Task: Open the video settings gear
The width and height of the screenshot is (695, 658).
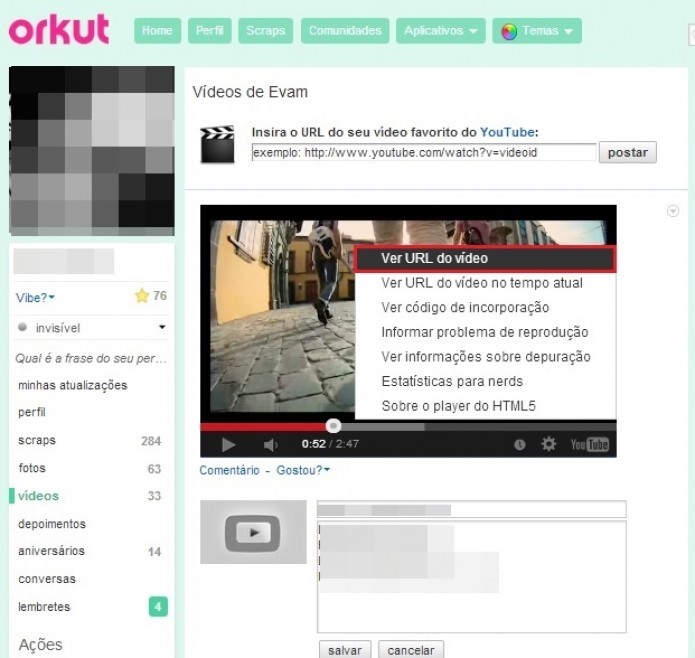Action: 548,444
